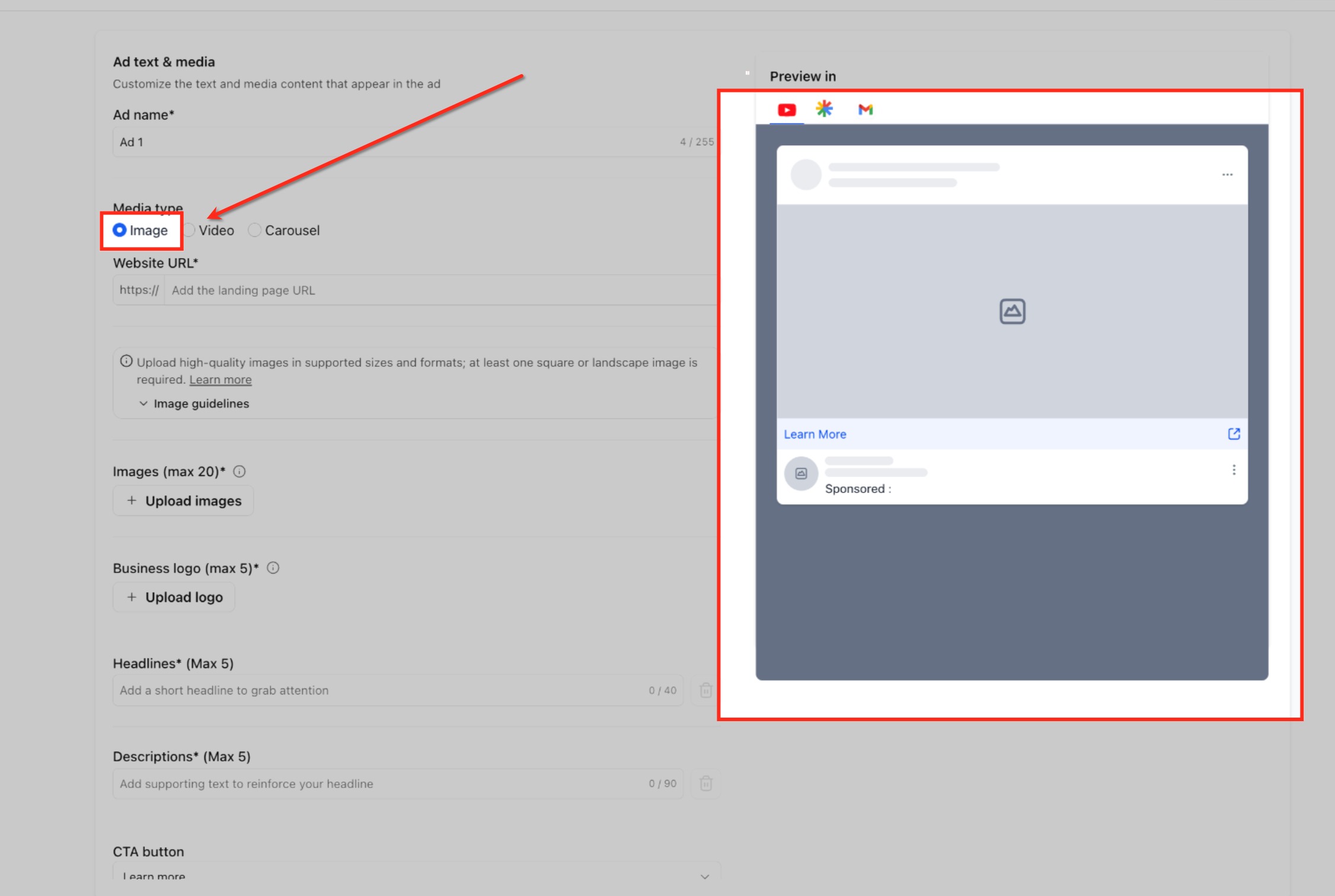Delete the description field with the trash icon

705,783
